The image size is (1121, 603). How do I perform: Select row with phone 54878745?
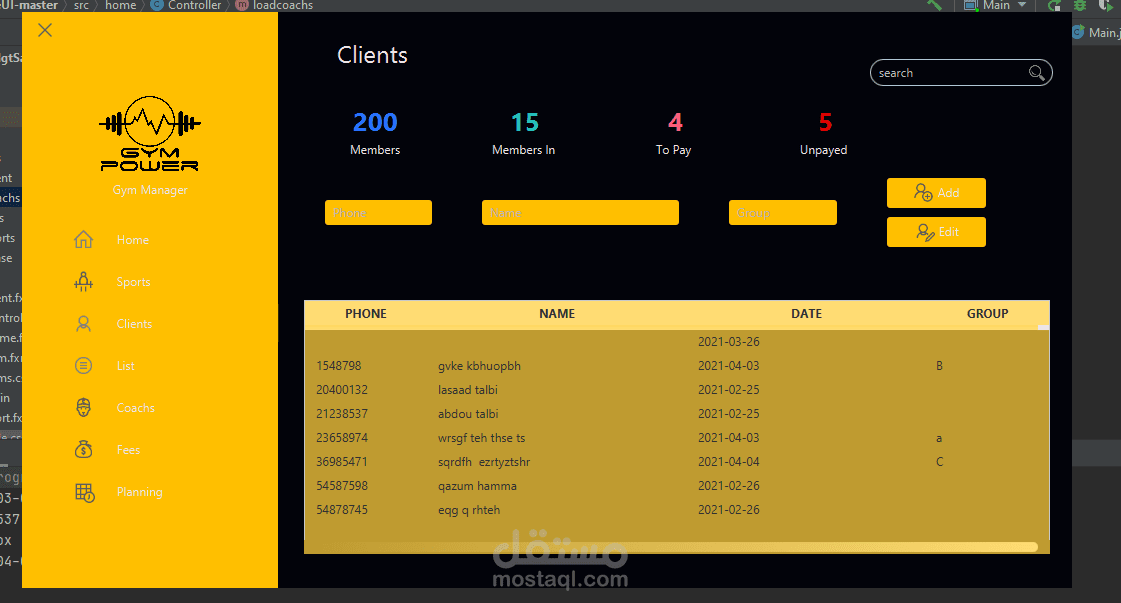676,510
